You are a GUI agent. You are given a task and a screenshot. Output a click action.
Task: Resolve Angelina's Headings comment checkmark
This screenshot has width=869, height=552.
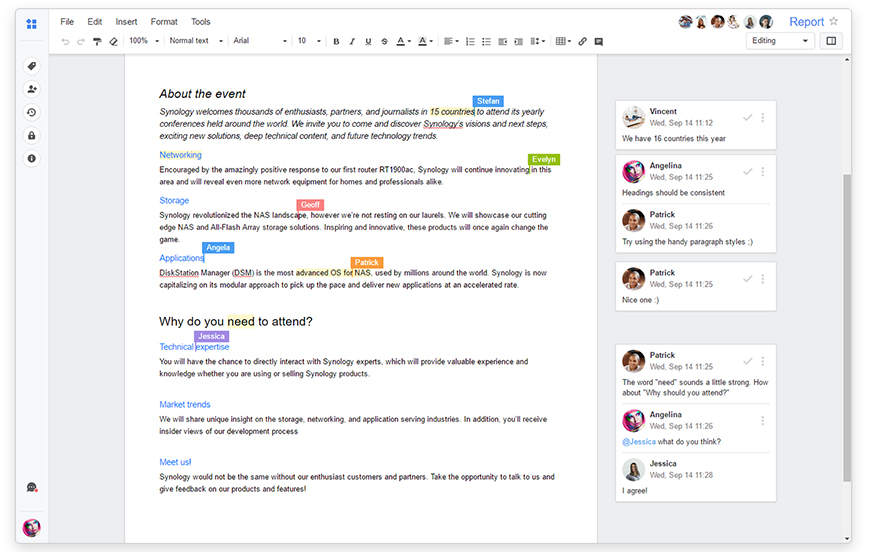tap(748, 172)
